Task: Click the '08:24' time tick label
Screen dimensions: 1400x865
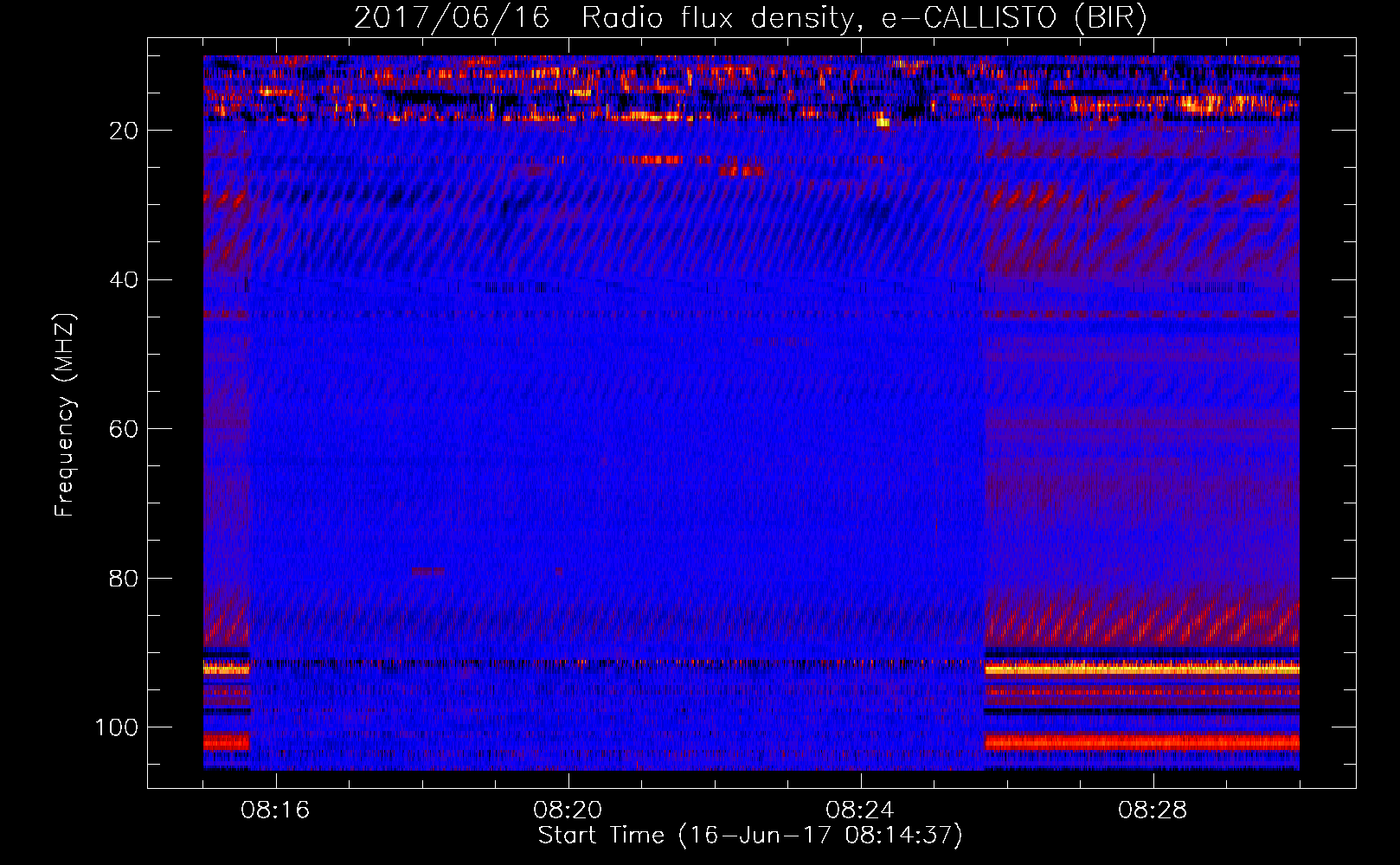Action: pos(860,811)
